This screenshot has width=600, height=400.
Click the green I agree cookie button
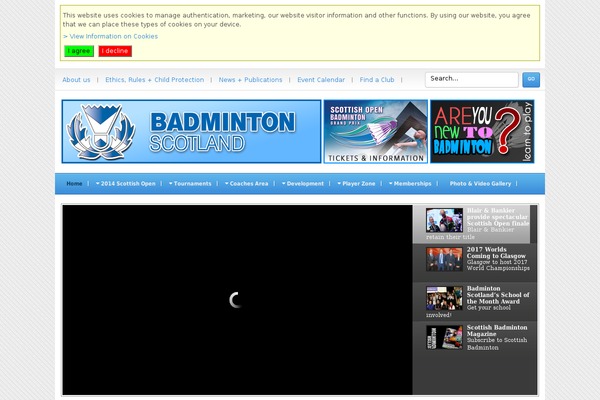point(79,51)
